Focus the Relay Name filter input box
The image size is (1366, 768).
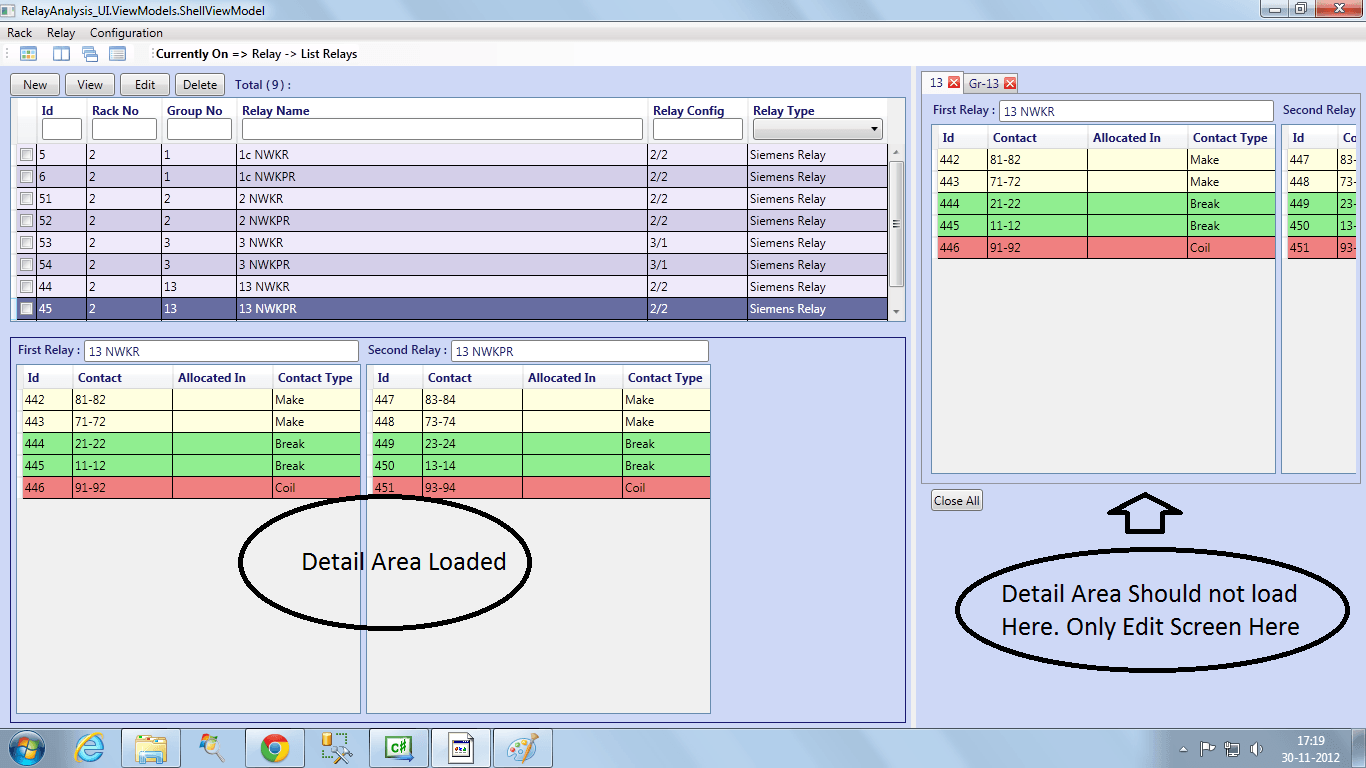click(x=442, y=129)
